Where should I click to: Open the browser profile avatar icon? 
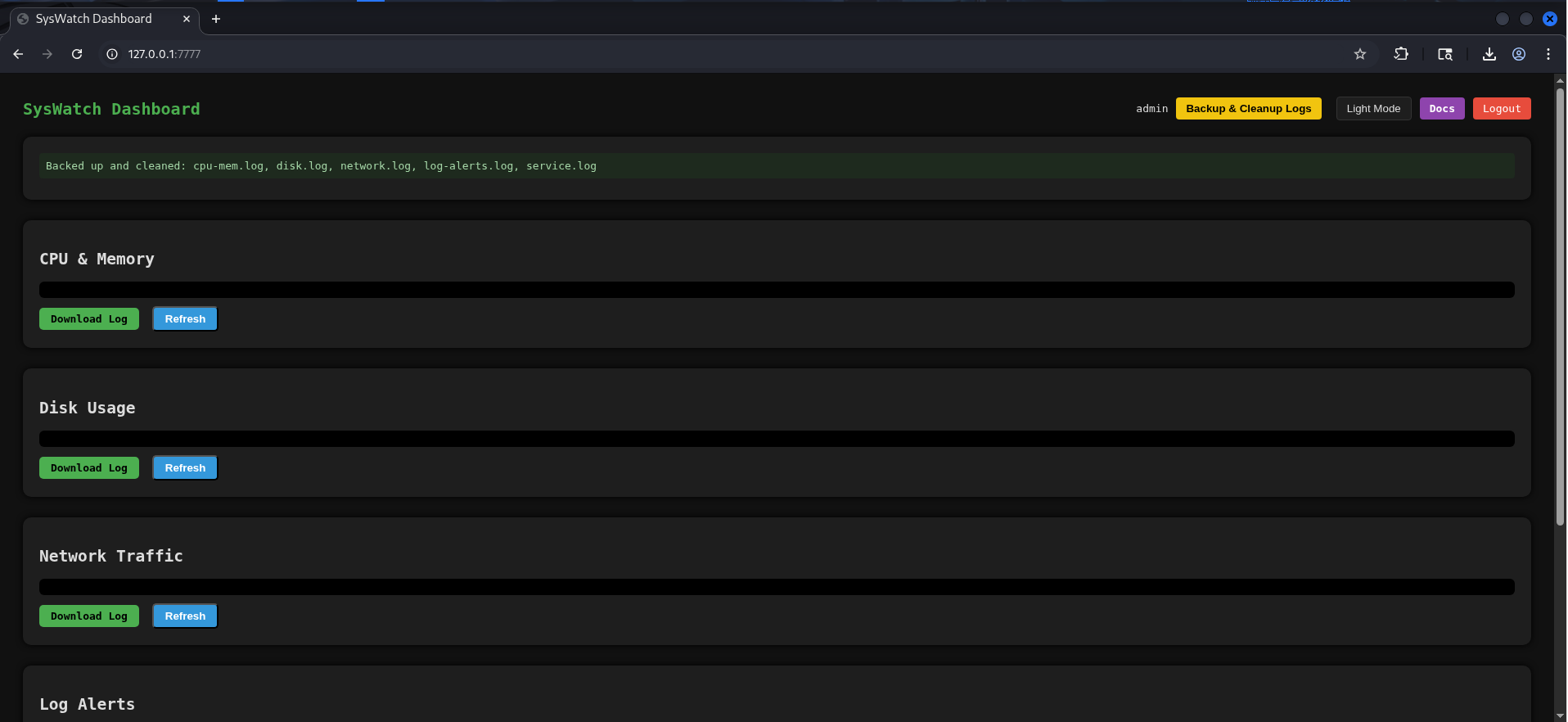pyautogui.click(x=1519, y=54)
